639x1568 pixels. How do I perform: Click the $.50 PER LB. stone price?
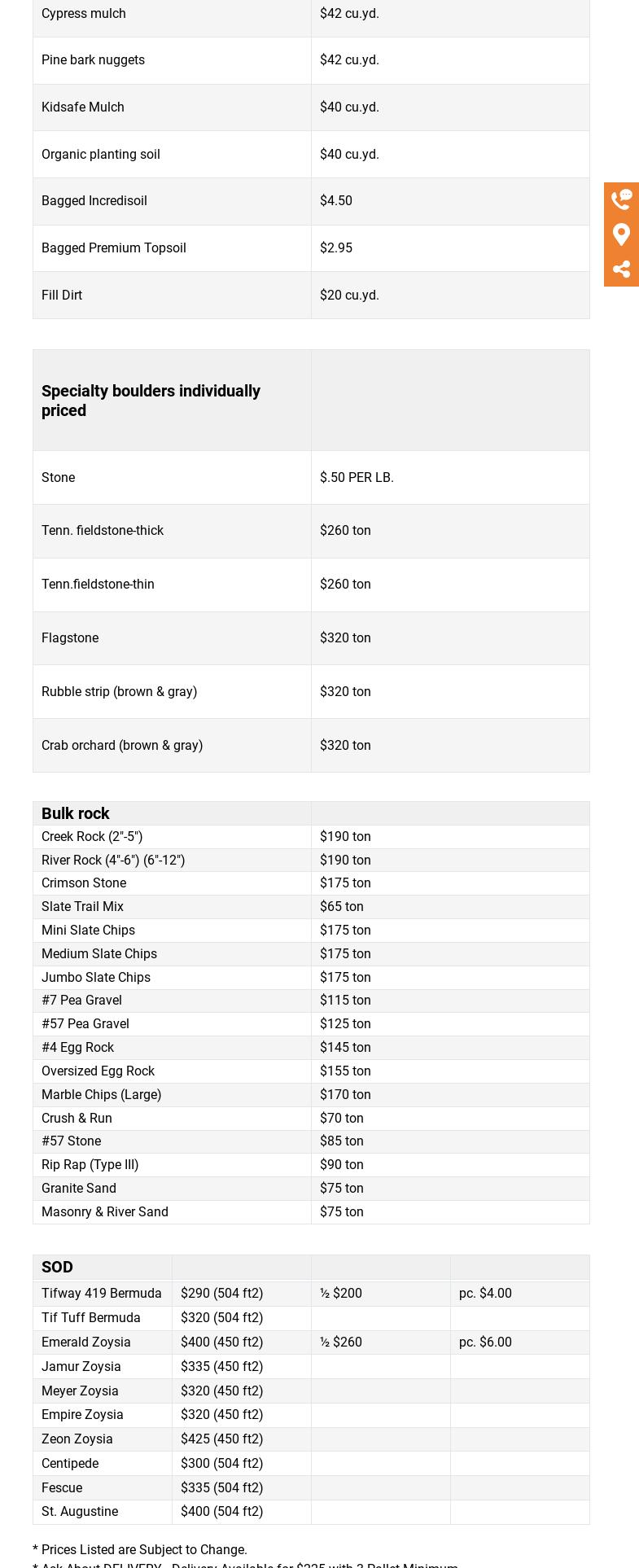[357, 477]
